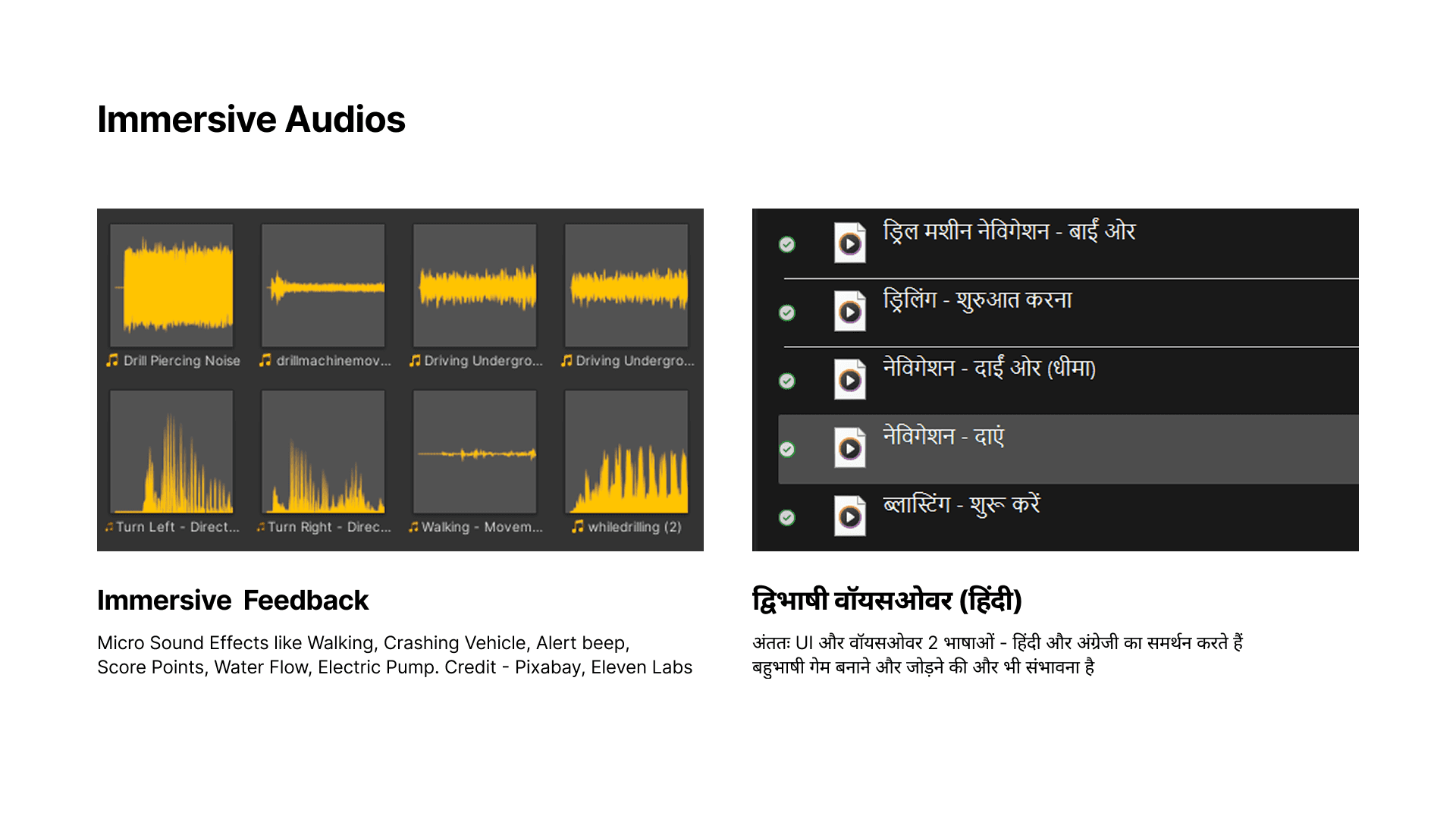Screen dimensions: 1456x819
Task: Click the third Driving Undergro... waveform thumbnail
Action: point(475,286)
